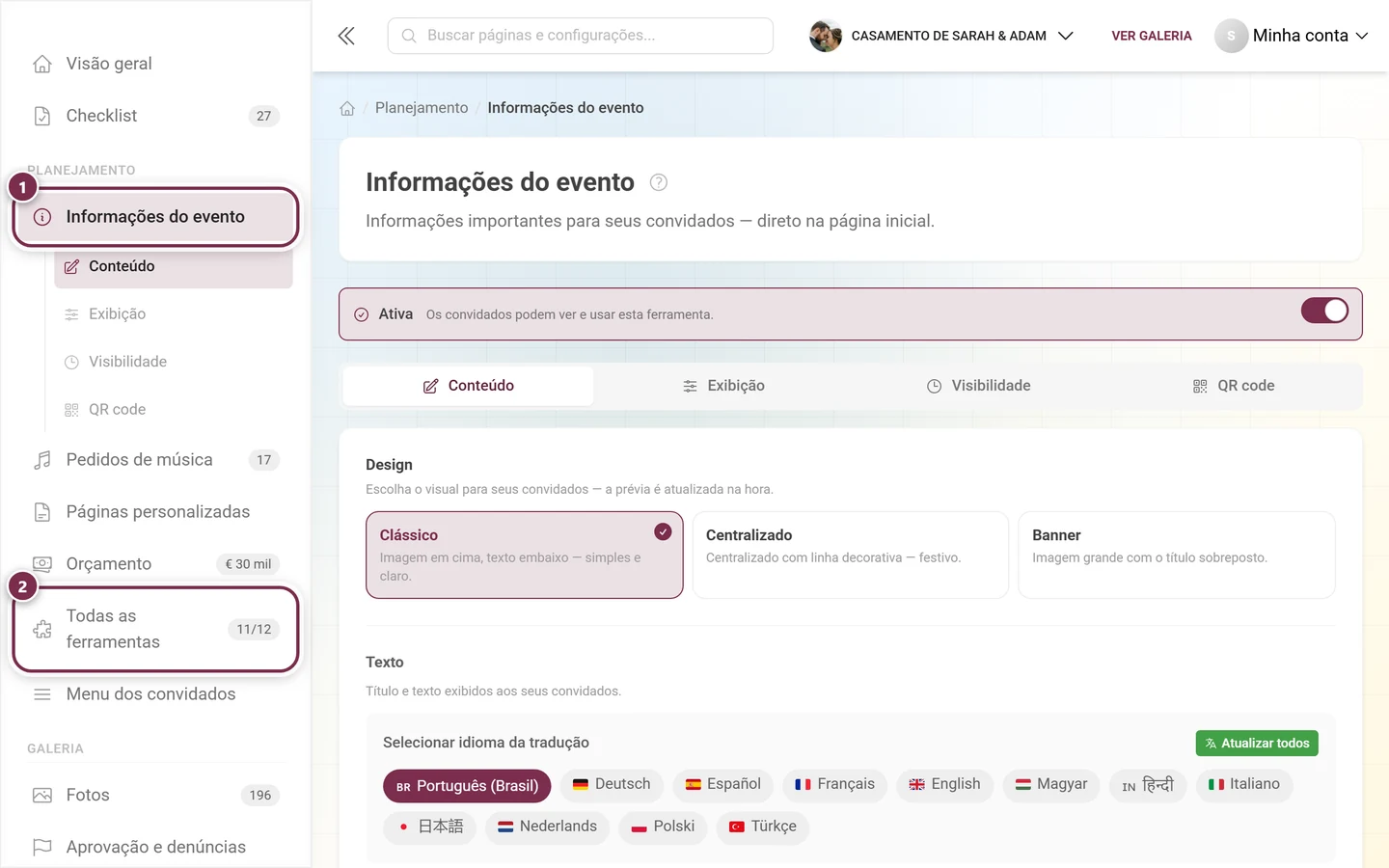Click the Aprovação e denúncias flag icon
This screenshot has width=1389, height=868.
[42, 847]
